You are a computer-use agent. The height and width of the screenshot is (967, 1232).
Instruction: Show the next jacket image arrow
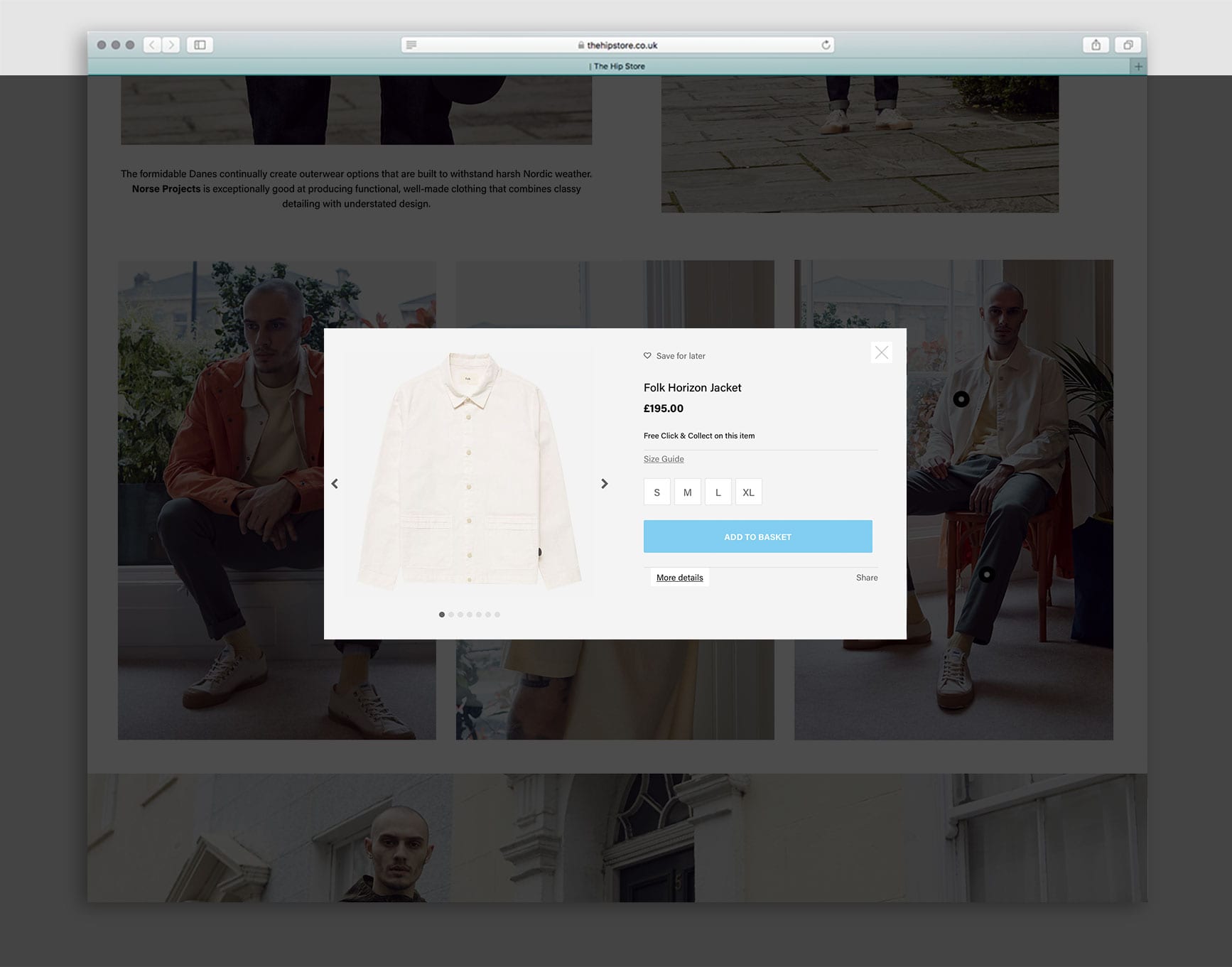tap(605, 484)
